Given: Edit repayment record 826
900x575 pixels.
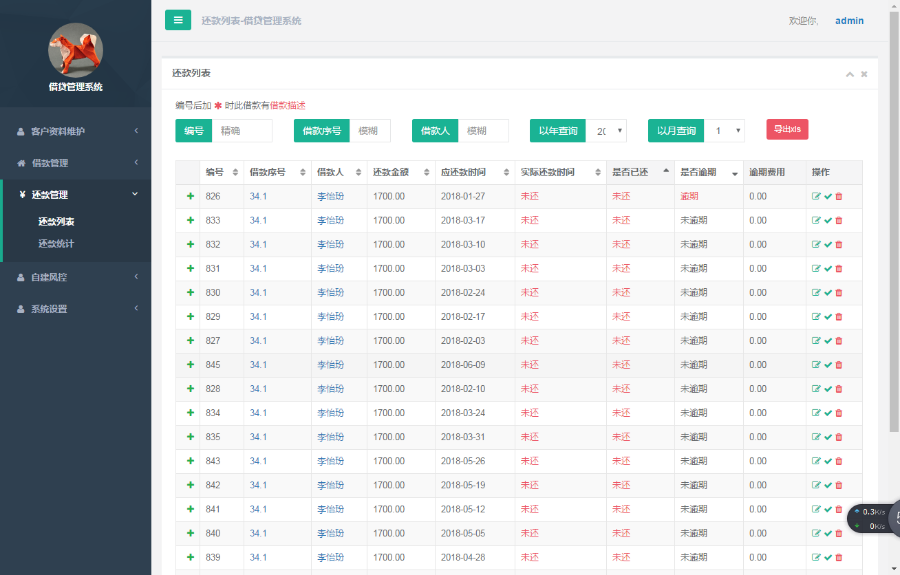Looking at the screenshot, I should point(816,196).
